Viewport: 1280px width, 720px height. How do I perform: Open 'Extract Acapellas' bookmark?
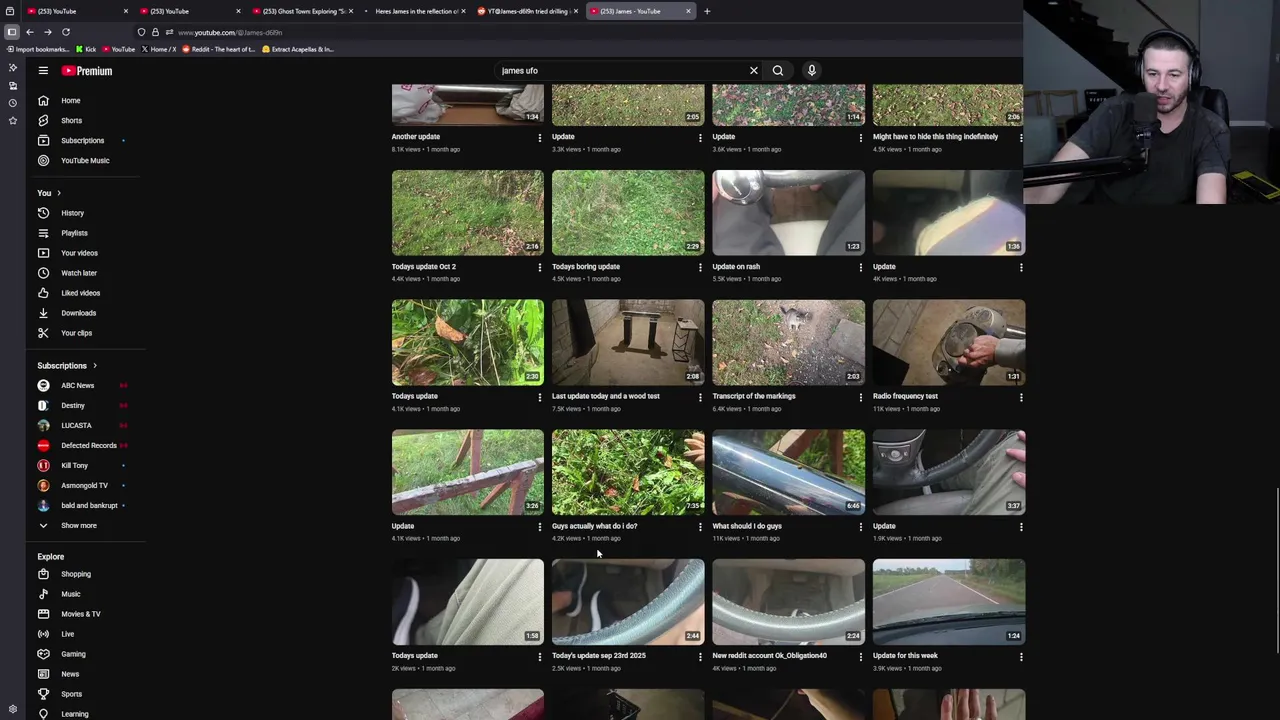pyautogui.click(x=298, y=49)
